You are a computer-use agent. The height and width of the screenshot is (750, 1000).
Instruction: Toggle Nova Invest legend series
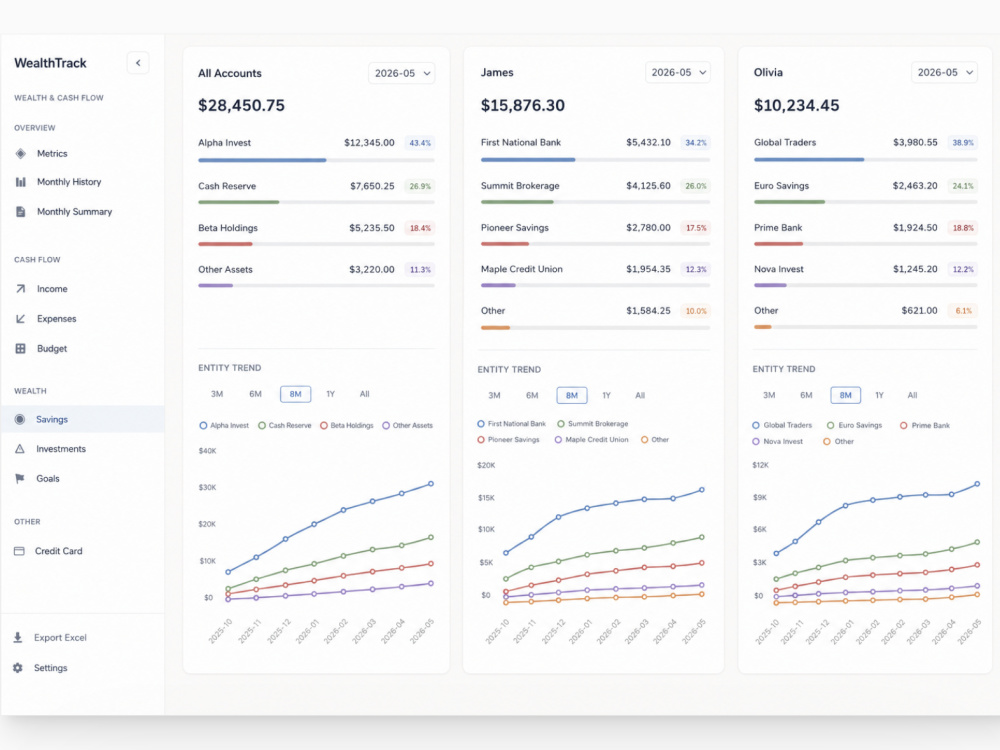pos(777,441)
